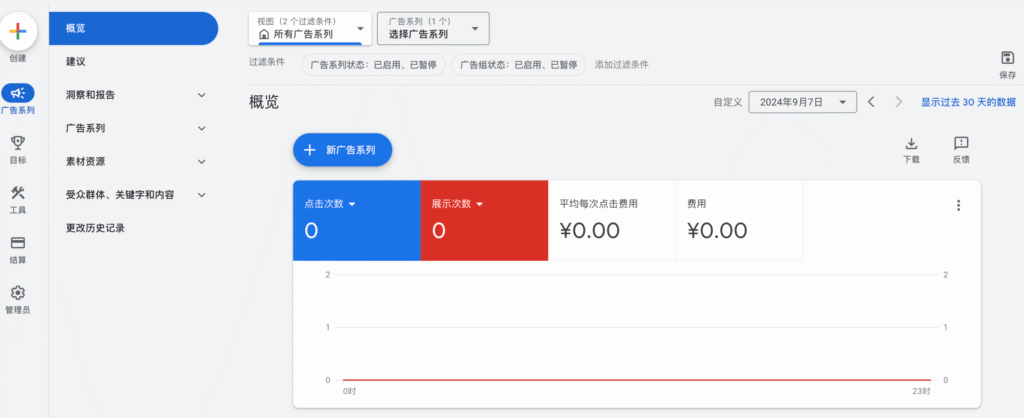Open 广告系列 megaphone icon in left rail
Screen dimensions: 1024x418
pyautogui.click(x=17, y=93)
